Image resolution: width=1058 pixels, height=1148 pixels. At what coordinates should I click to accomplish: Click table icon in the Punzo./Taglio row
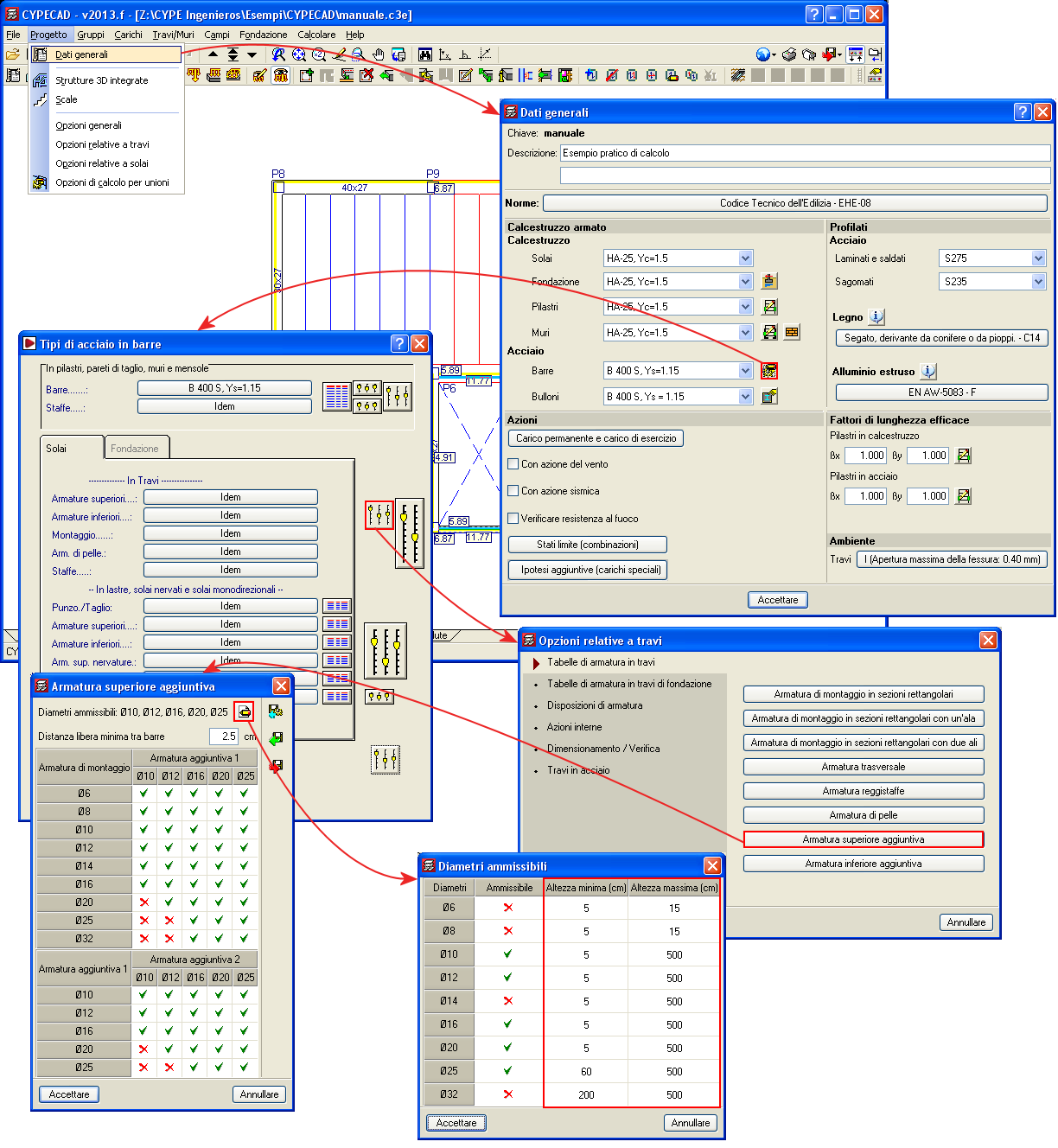click(x=336, y=606)
